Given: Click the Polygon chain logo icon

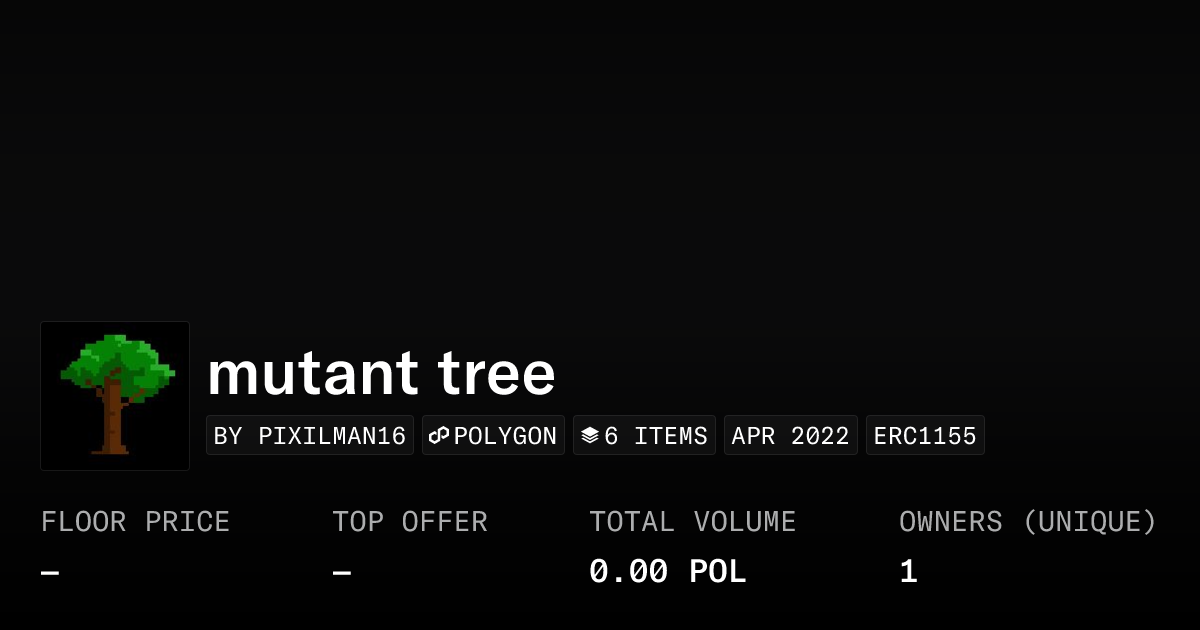Looking at the screenshot, I should [439, 436].
